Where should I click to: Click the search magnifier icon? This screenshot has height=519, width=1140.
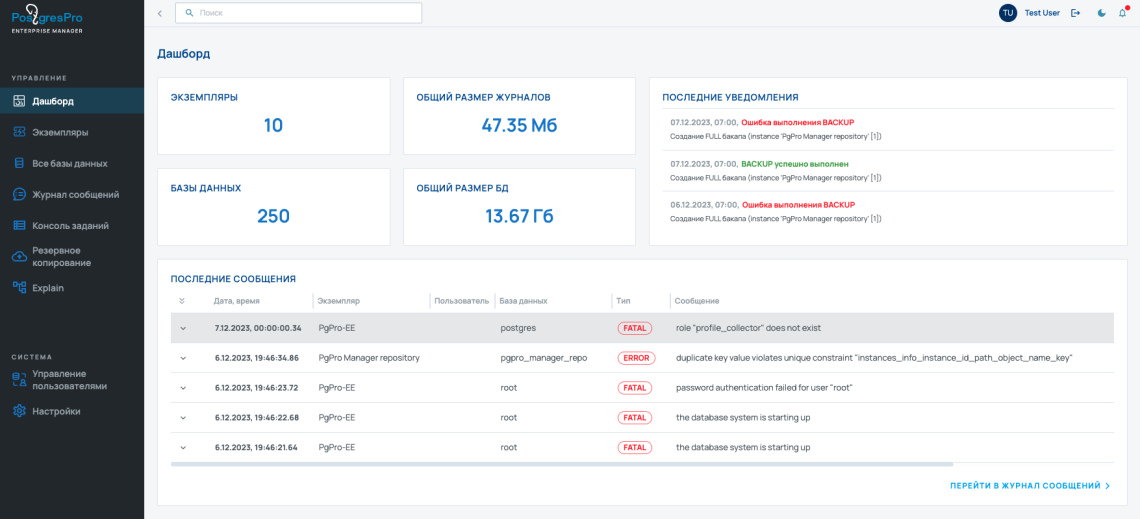coord(189,13)
